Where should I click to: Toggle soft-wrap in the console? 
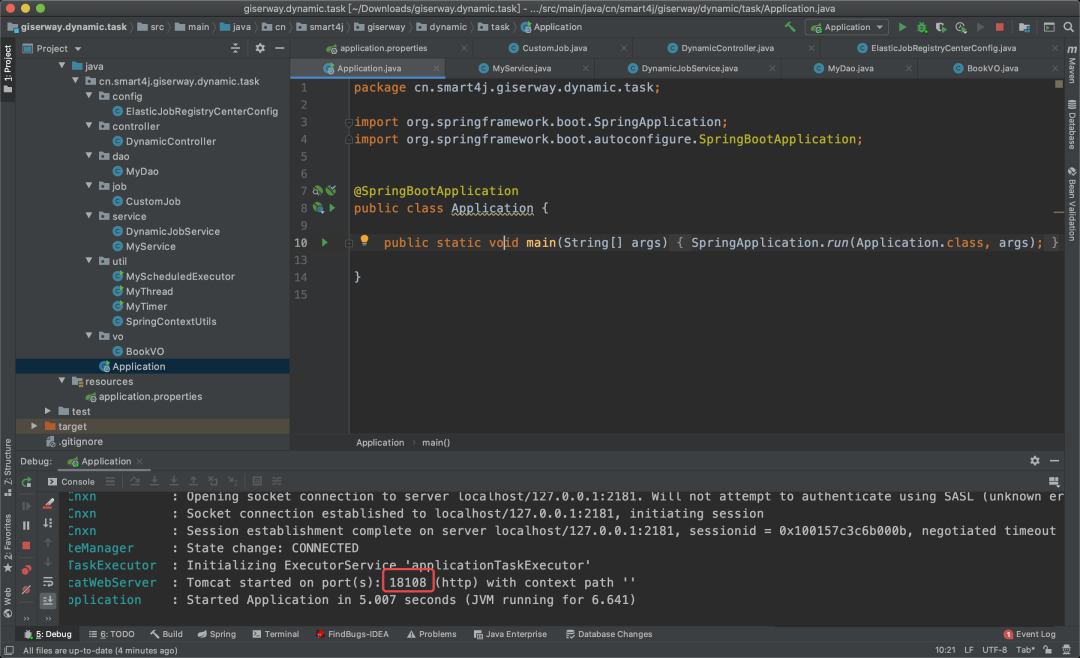pos(48,582)
